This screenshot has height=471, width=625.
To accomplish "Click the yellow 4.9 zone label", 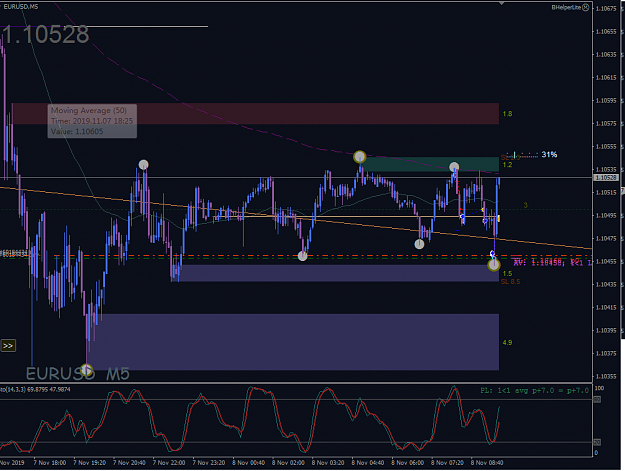I will pos(507,342).
